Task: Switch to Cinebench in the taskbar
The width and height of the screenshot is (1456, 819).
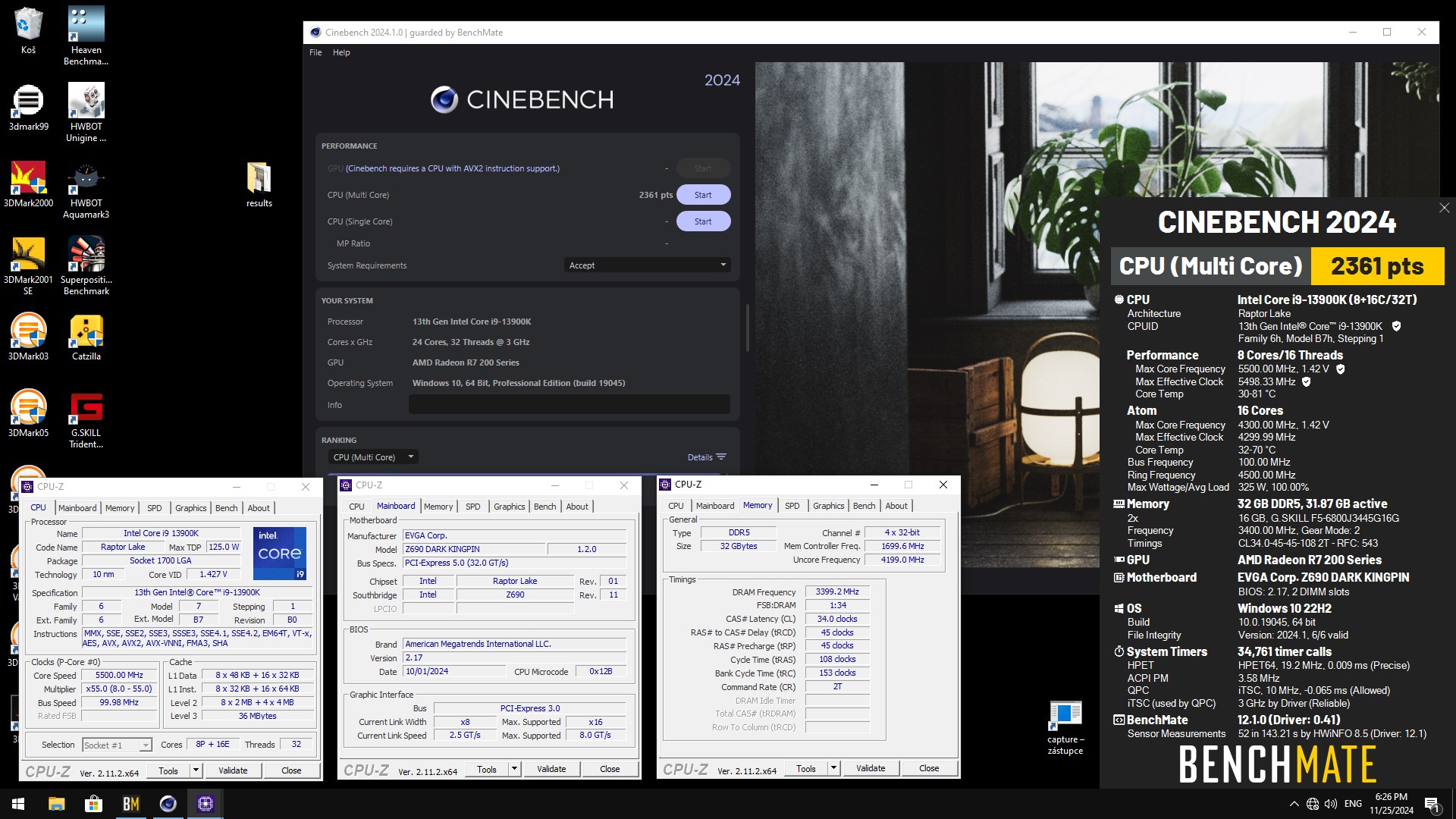Action: (168, 804)
